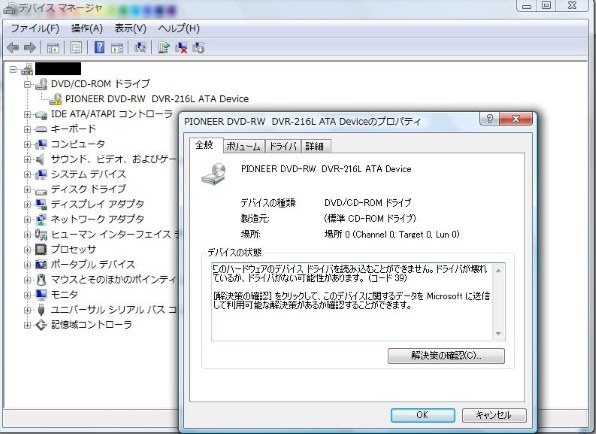Switch to the ドライバ tab
Viewport: 596px width, 434px height.
[283, 146]
